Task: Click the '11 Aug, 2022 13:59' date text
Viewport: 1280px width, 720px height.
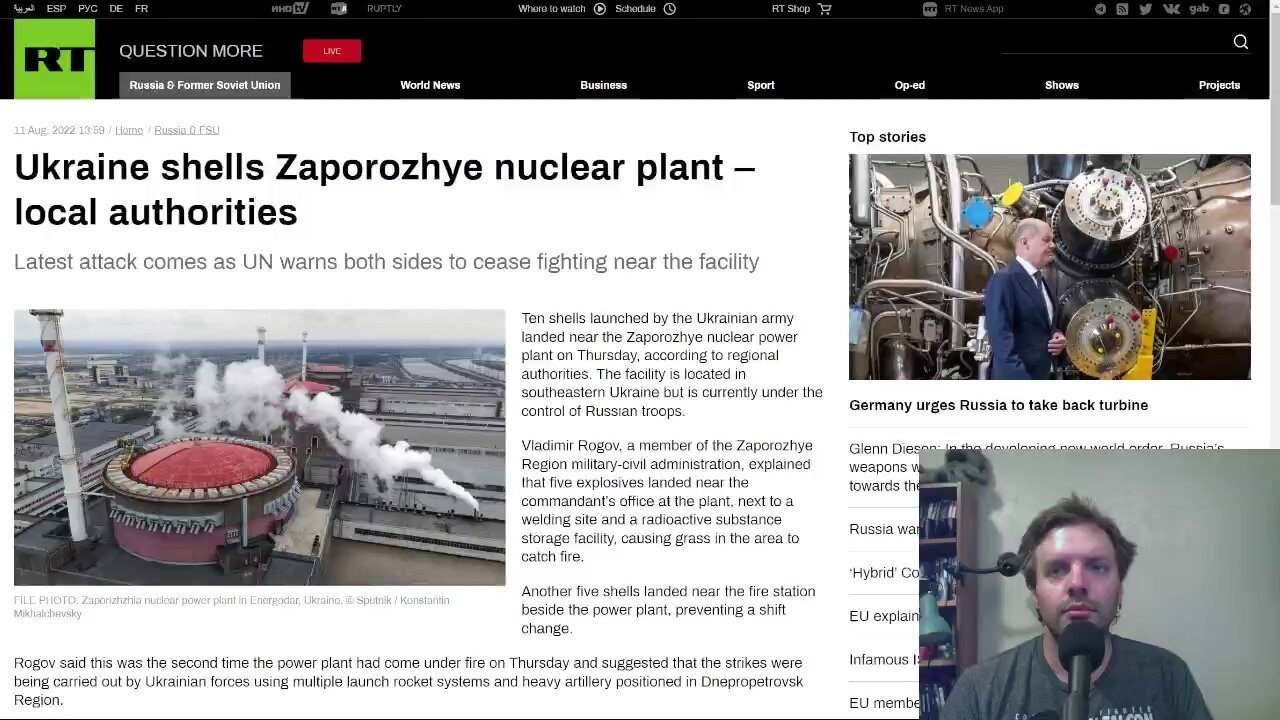Action: coord(59,130)
